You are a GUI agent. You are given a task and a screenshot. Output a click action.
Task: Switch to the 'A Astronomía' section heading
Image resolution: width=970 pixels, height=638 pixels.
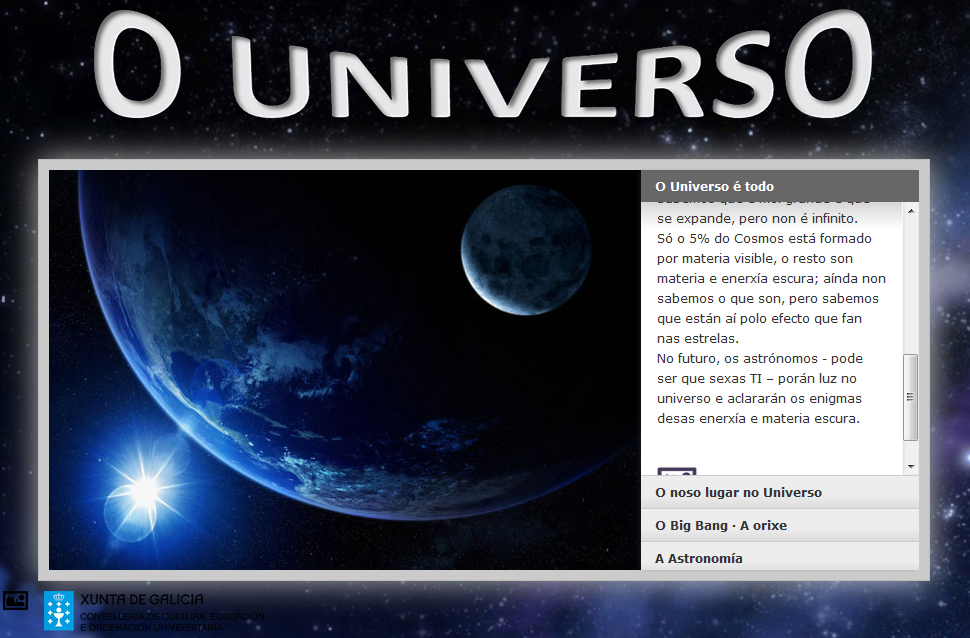[x=779, y=557]
